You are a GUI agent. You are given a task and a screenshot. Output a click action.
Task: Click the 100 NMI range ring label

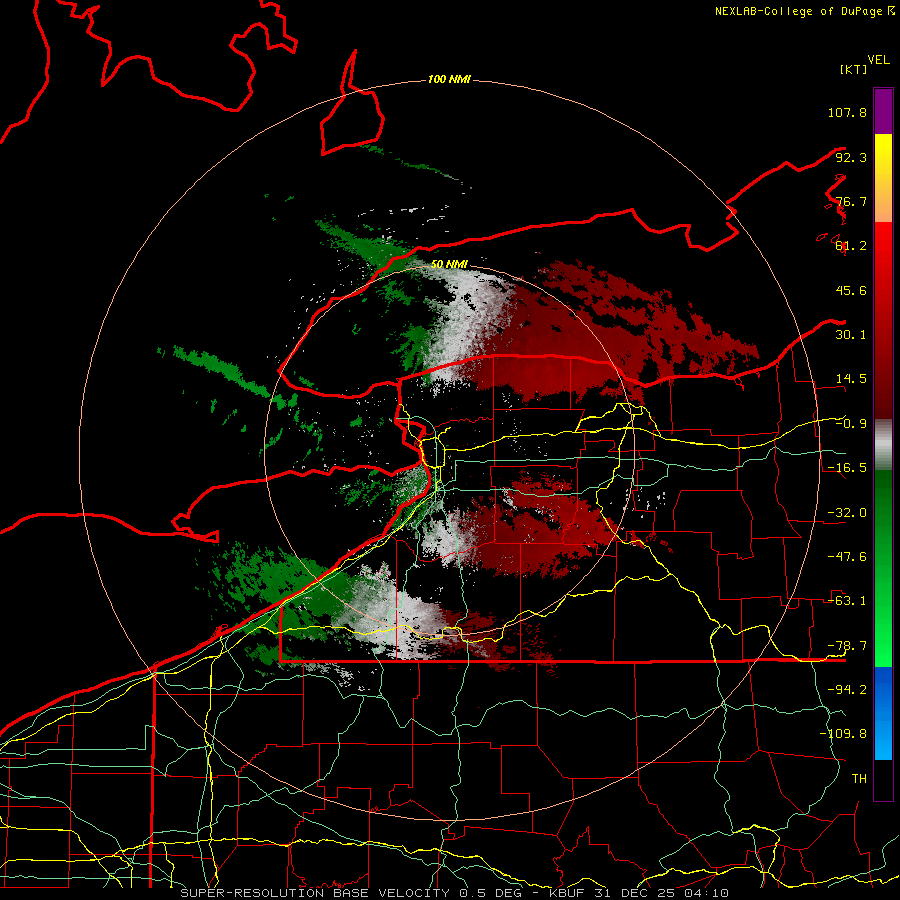[x=449, y=79]
